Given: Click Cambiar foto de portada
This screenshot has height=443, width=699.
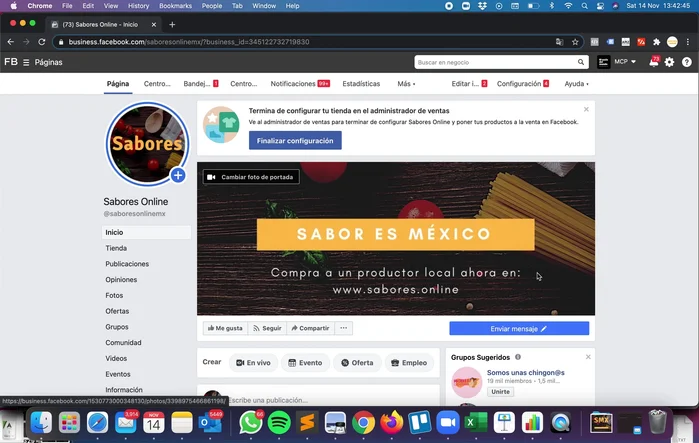Looking at the screenshot, I should tap(251, 177).
